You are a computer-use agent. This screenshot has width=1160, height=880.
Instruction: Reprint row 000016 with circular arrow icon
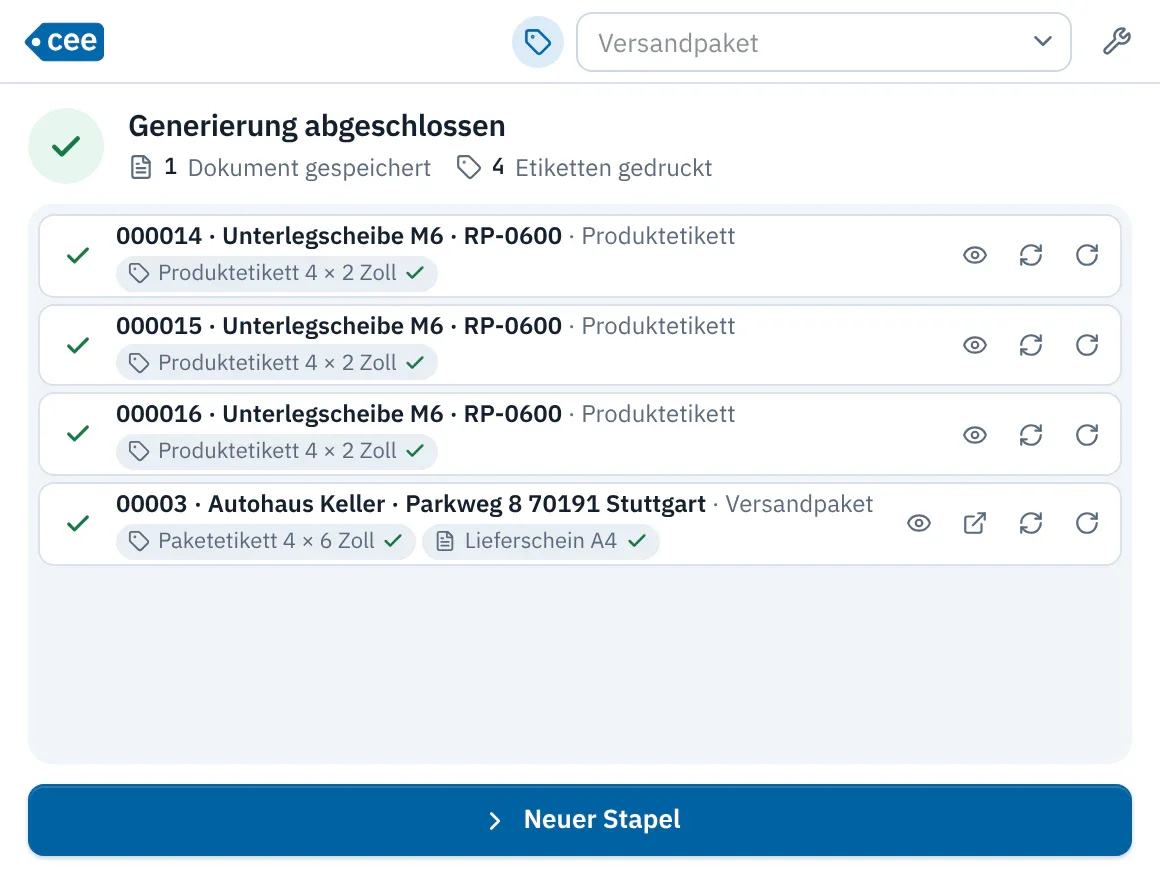point(1087,435)
